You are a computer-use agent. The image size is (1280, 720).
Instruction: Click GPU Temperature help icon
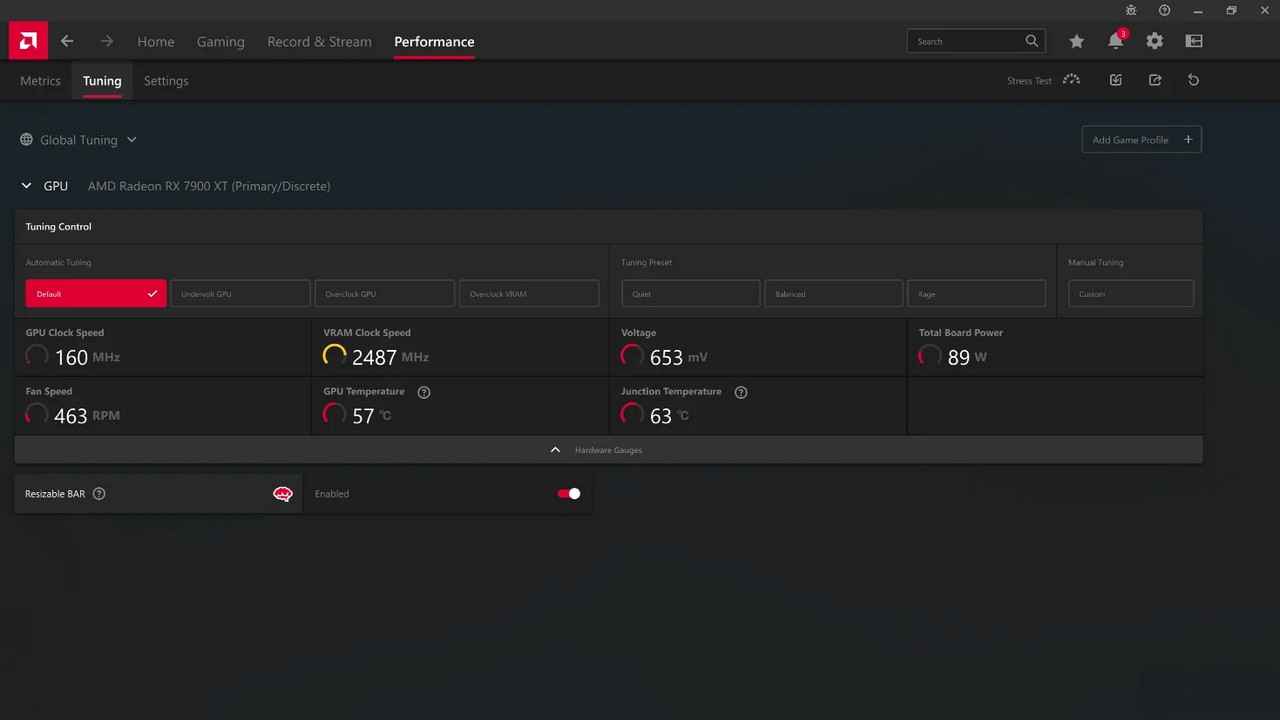pyautogui.click(x=424, y=392)
